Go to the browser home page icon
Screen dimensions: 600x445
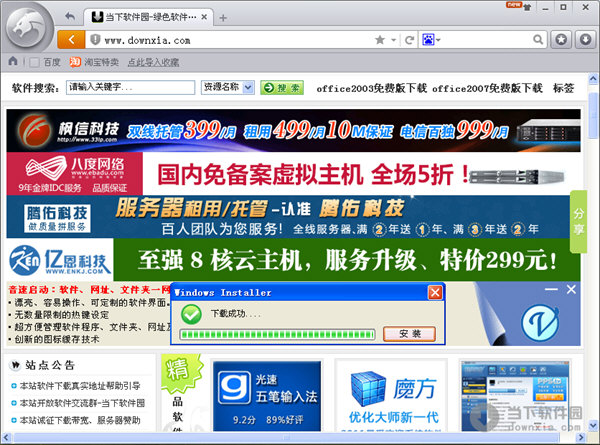tap(13, 62)
